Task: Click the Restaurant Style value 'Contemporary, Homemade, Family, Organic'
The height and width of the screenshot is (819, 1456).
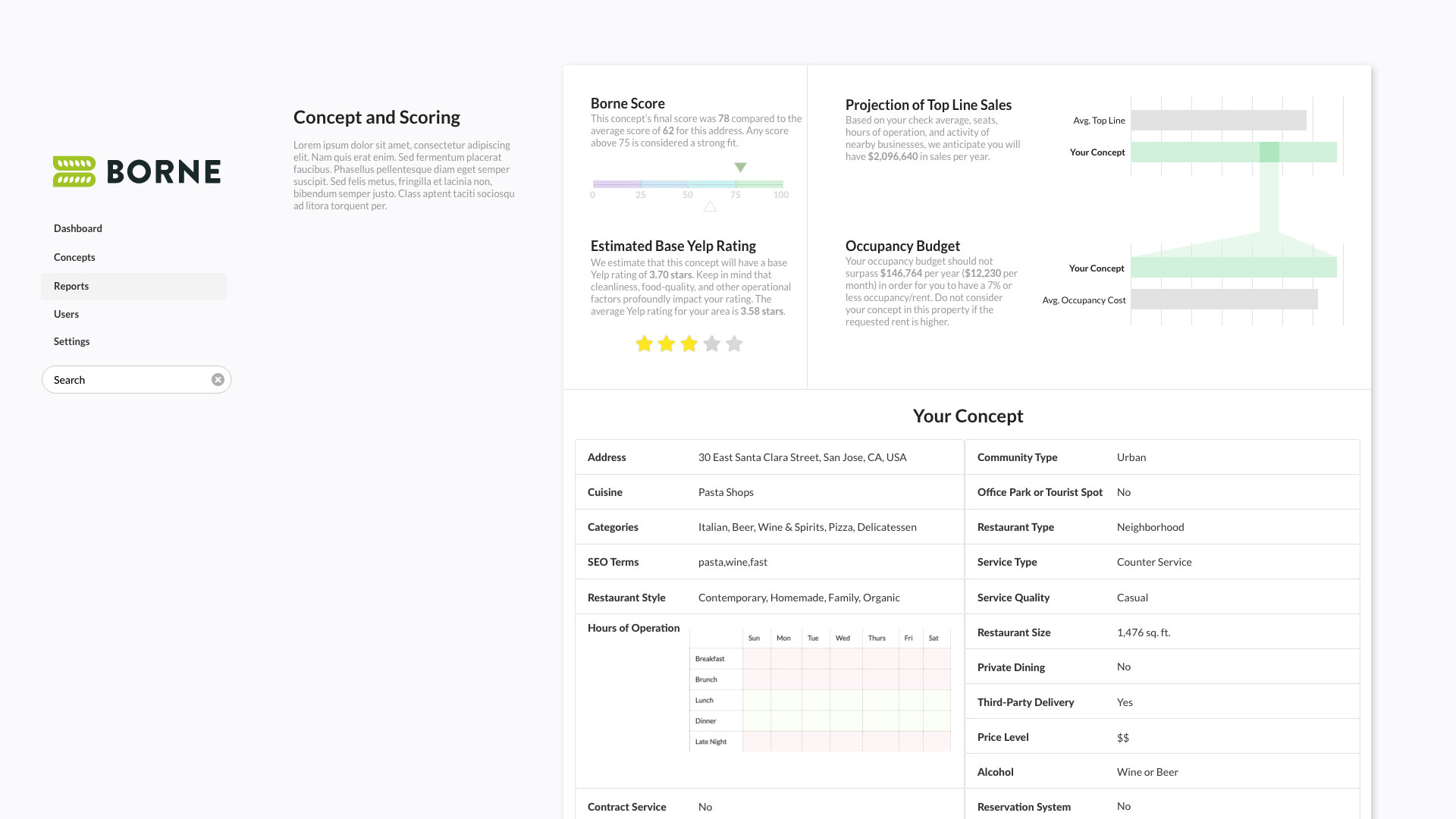Action: point(799,598)
